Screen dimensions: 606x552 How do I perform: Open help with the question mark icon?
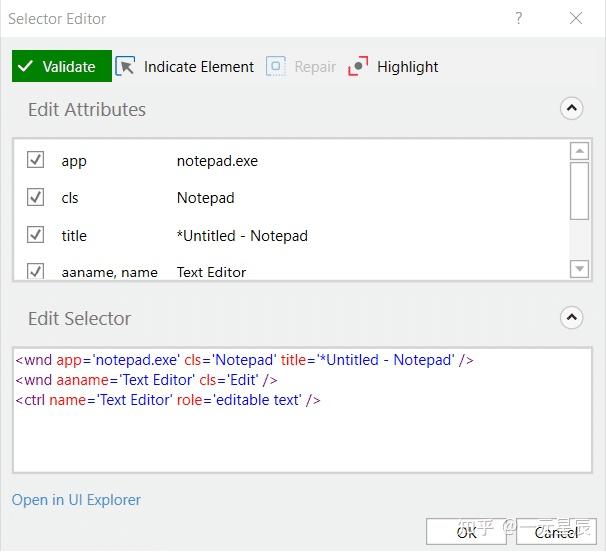519,18
